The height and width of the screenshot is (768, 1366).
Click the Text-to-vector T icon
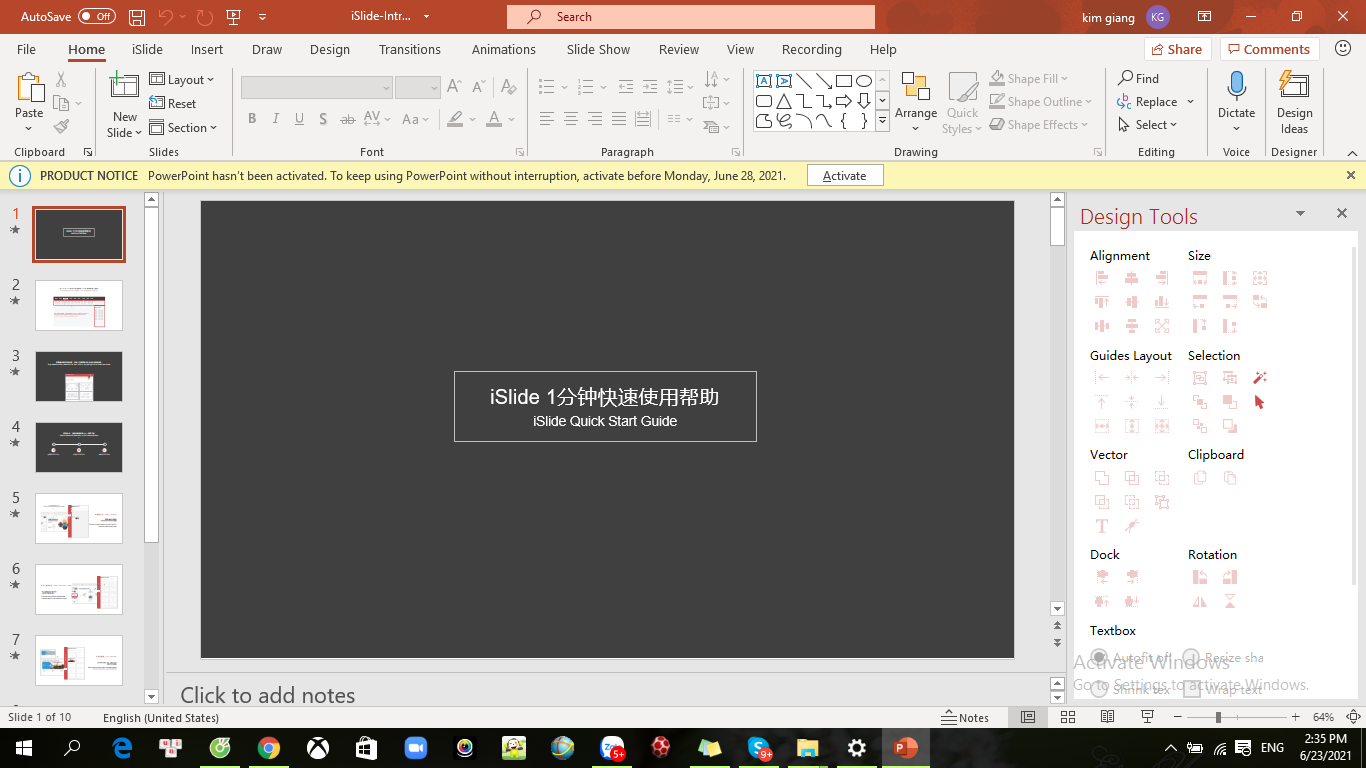pyautogui.click(x=1102, y=526)
